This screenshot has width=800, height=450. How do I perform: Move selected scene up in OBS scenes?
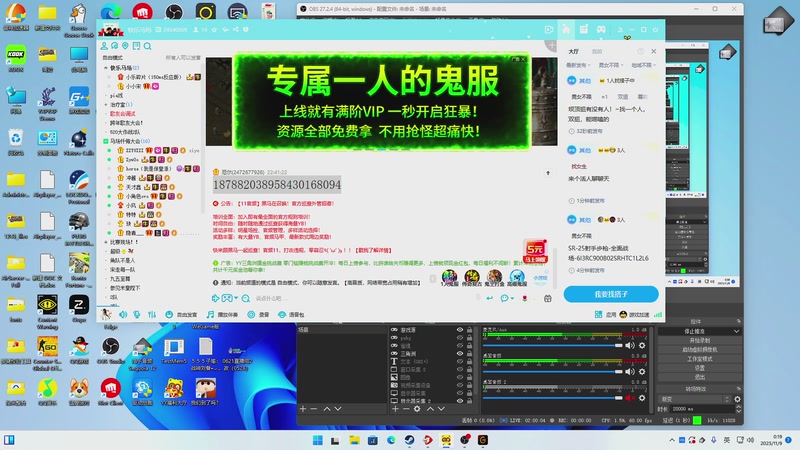point(327,409)
